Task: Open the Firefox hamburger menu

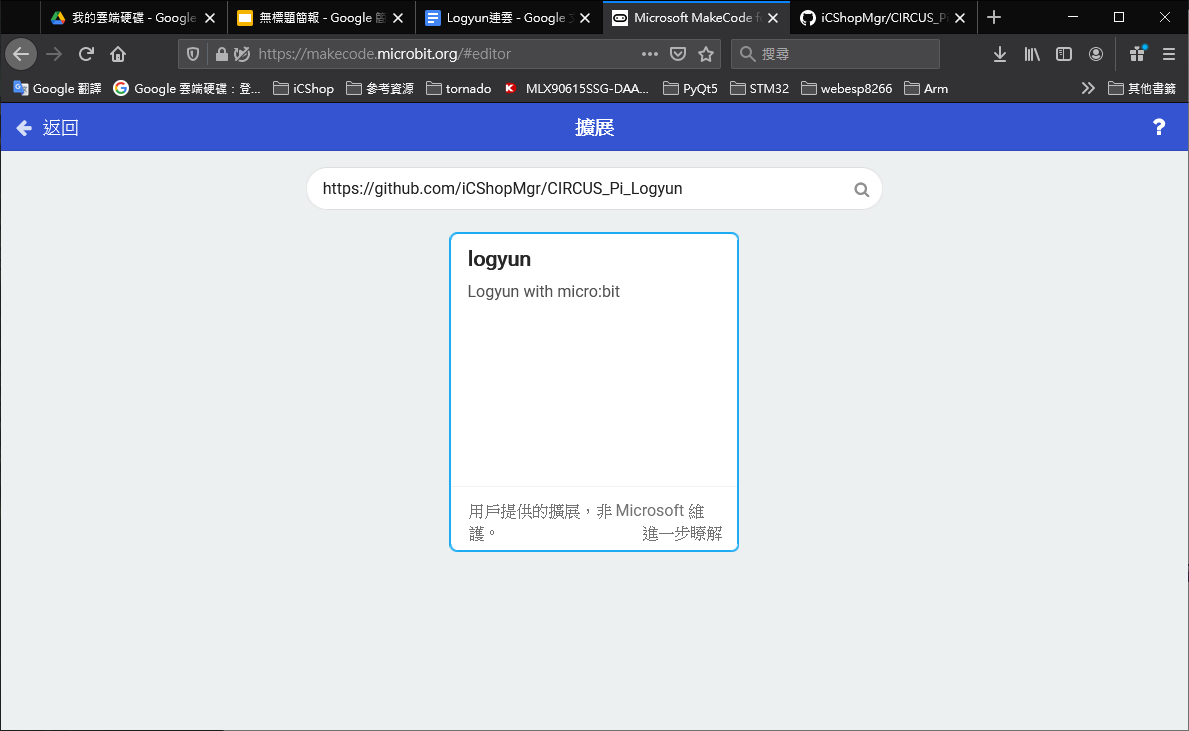Action: [x=1169, y=54]
